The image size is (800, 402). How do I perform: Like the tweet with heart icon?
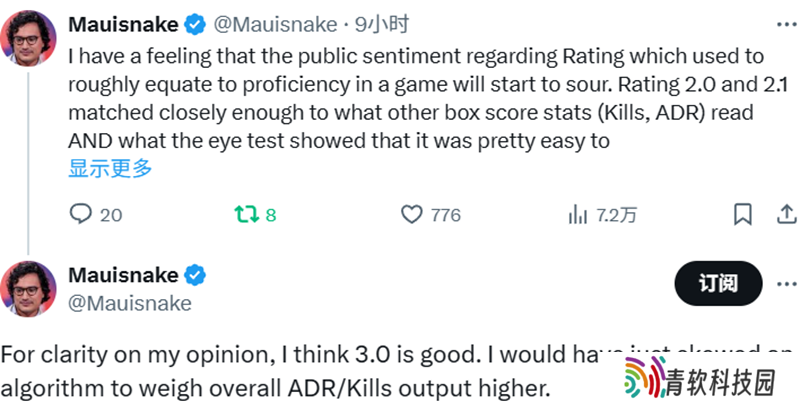(x=411, y=214)
